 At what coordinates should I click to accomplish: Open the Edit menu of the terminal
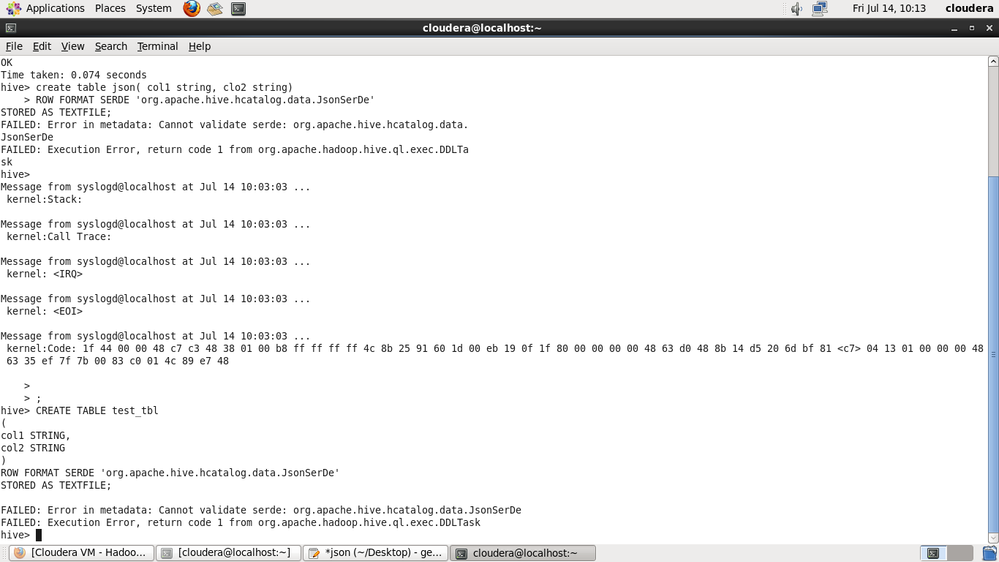click(42, 47)
